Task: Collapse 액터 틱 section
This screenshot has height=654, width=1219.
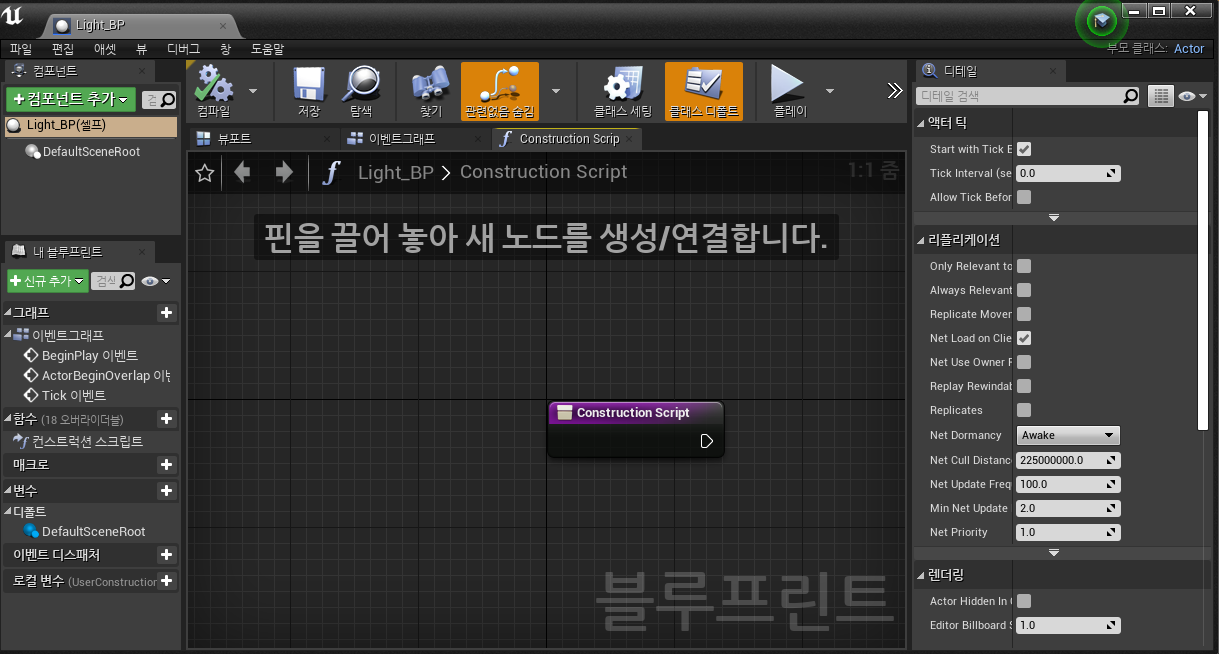Action: pos(921,123)
